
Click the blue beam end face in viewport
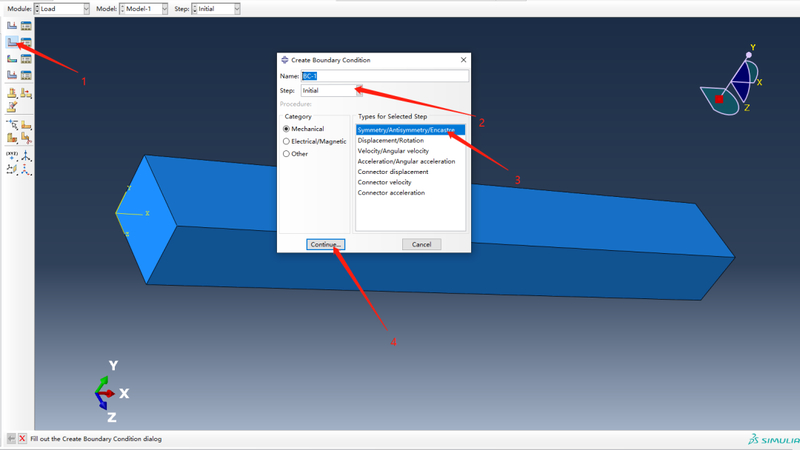(x=145, y=219)
